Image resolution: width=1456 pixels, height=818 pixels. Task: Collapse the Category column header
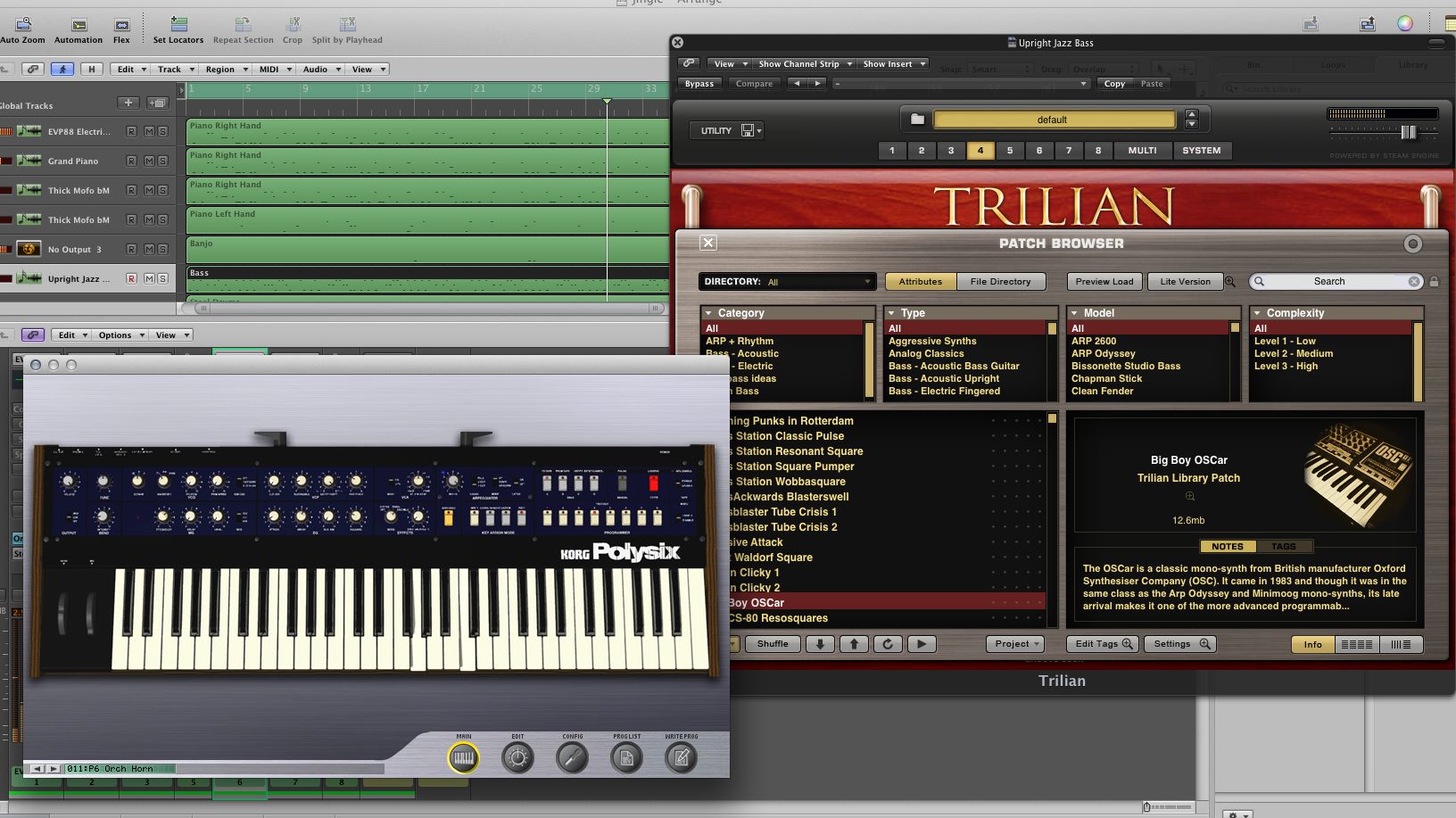click(x=708, y=313)
